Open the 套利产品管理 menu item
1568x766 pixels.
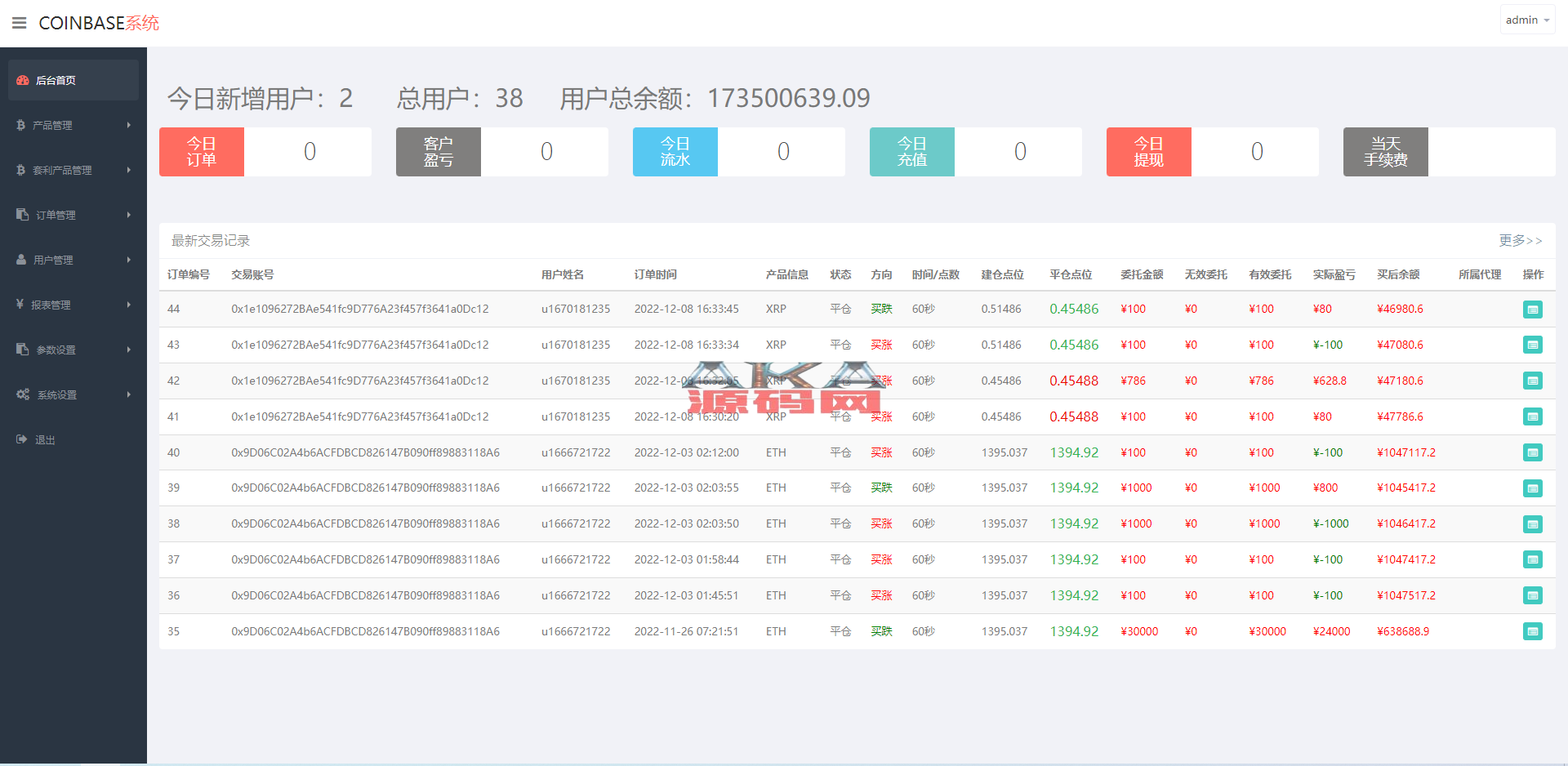(x=62, y=170)
